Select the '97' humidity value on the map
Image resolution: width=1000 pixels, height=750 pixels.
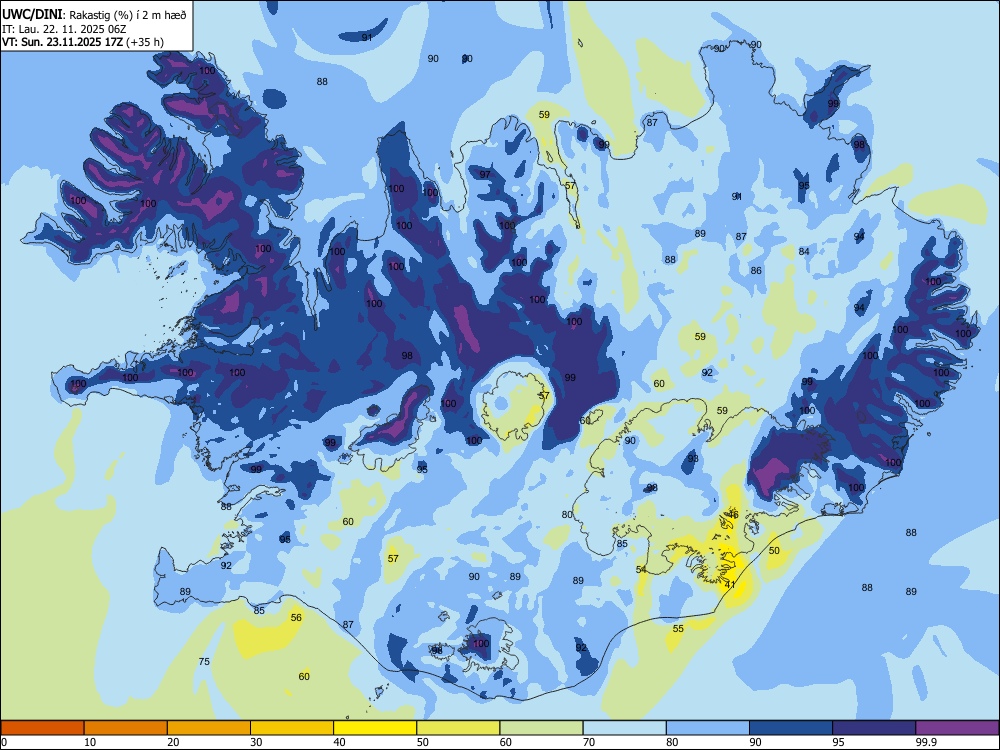tap(485, 174)
